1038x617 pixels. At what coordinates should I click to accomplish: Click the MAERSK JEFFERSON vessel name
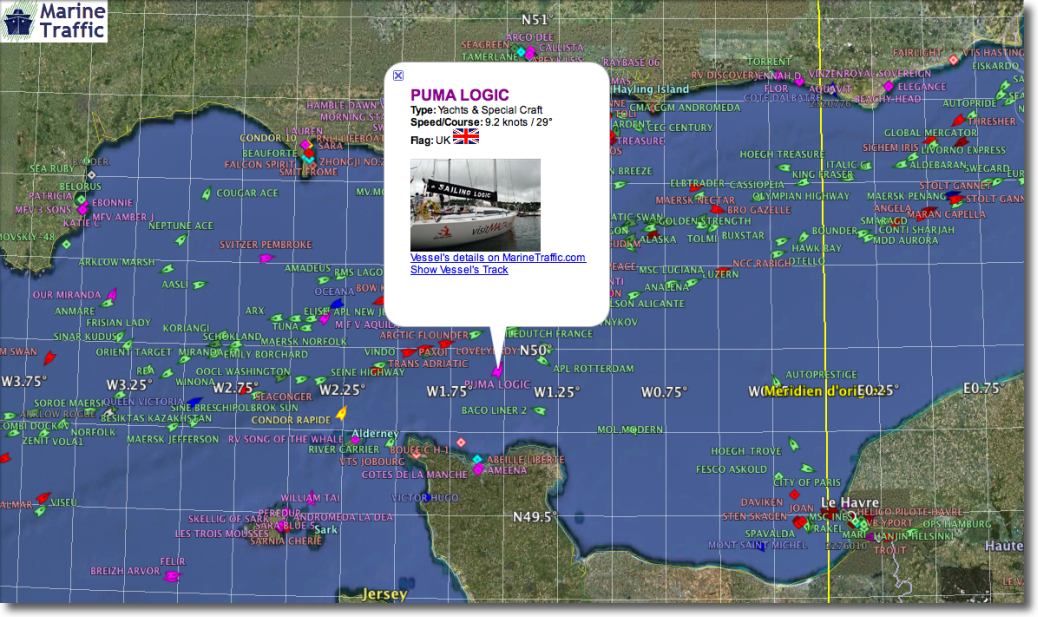coord(173,439)
